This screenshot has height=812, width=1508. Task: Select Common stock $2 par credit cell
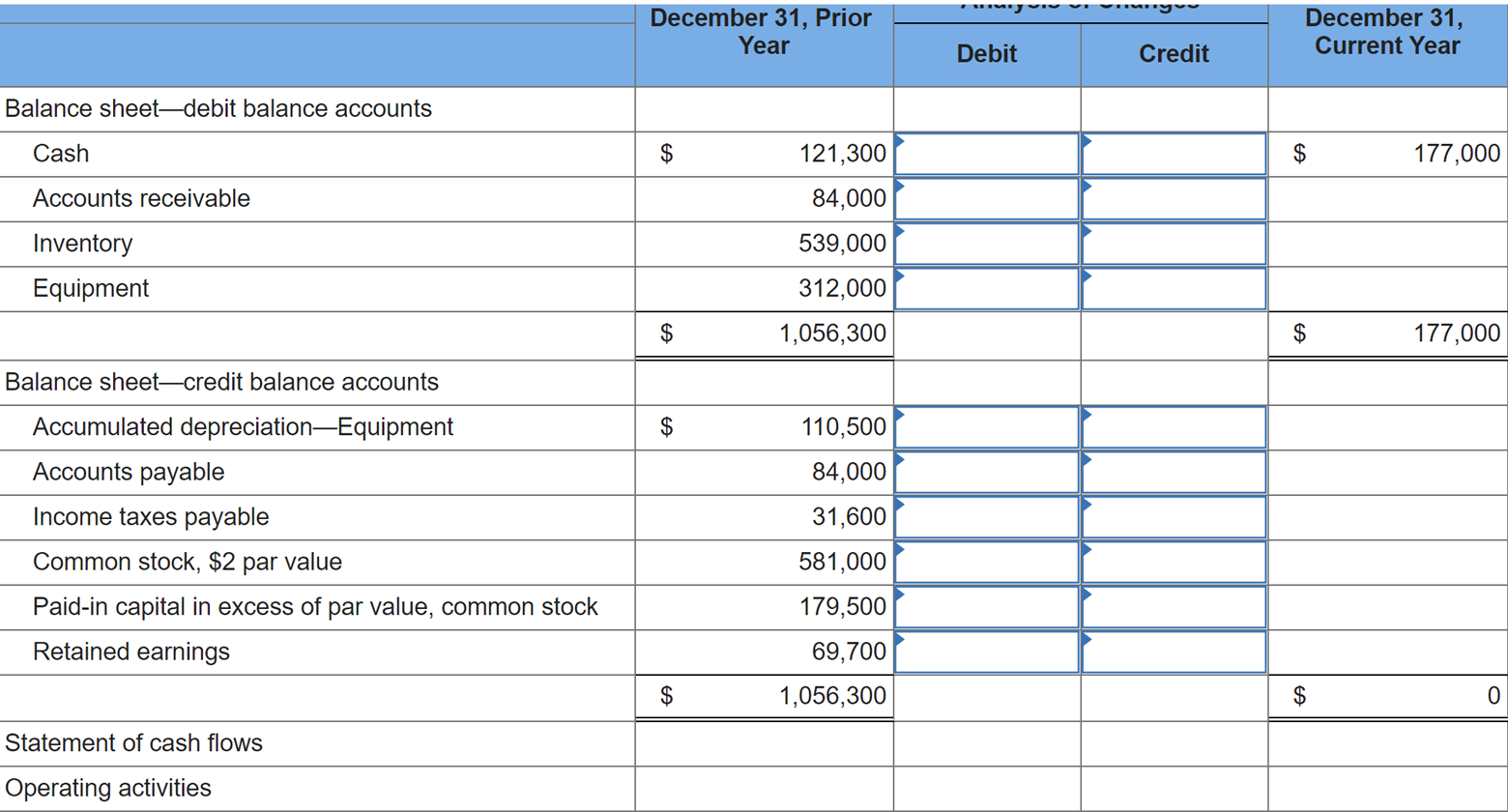pos(1174,562)
